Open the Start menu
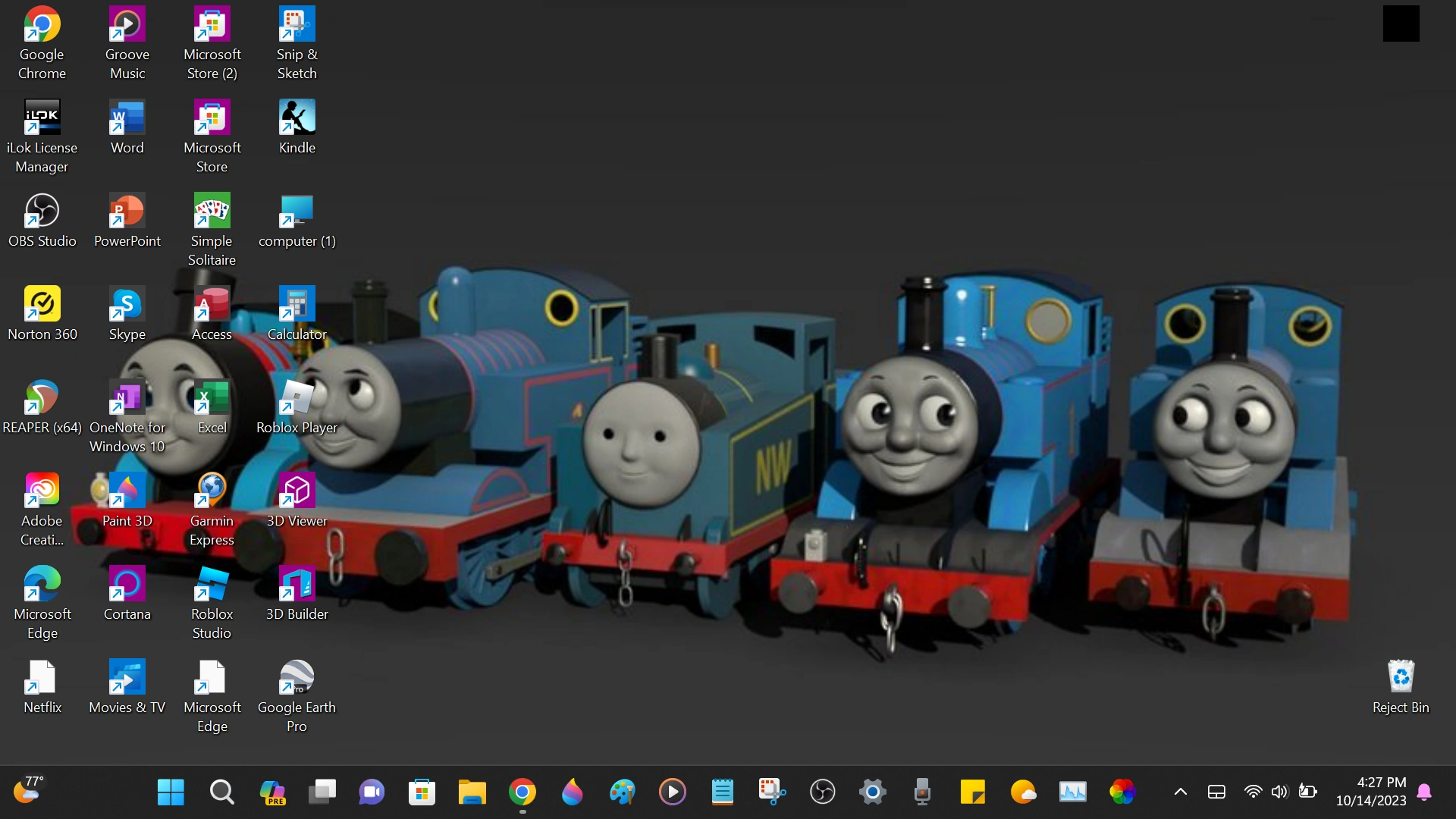Viewport: 1456px width, 819px height. [171, 792]
